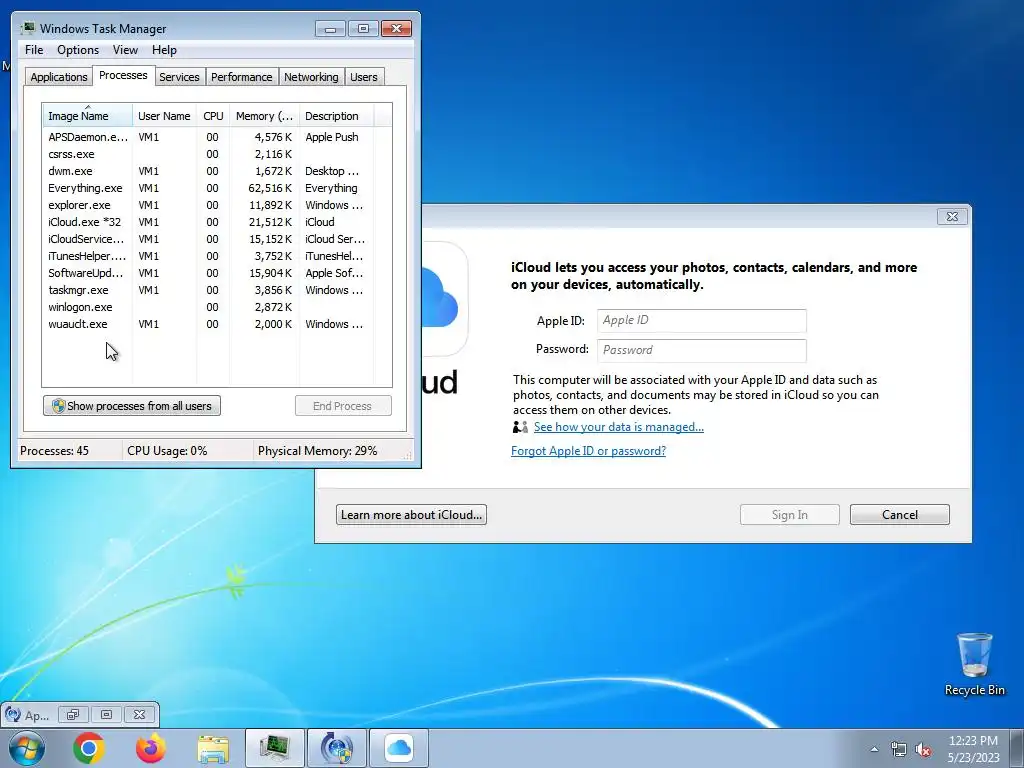Open the File menu in Task Manager
Image resolution: width=1024 pixels, height=768 pixels.
[x=34, y=50]
